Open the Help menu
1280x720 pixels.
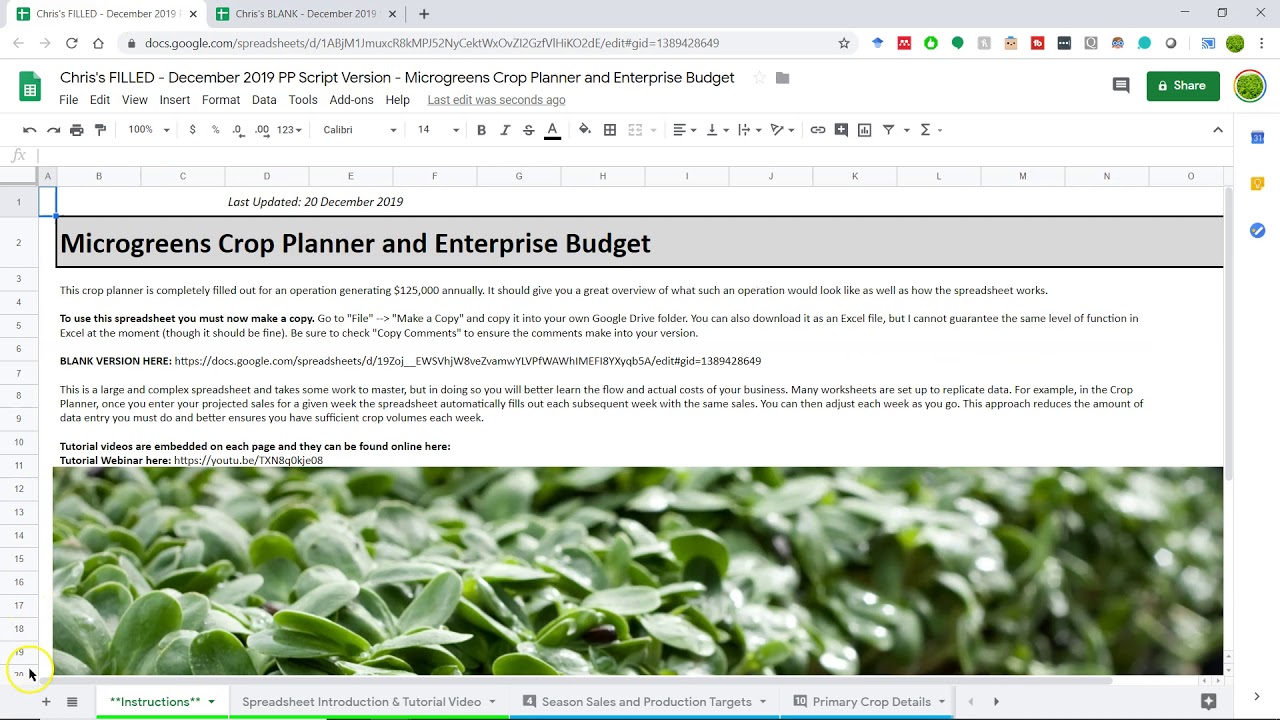click(398, 100)
